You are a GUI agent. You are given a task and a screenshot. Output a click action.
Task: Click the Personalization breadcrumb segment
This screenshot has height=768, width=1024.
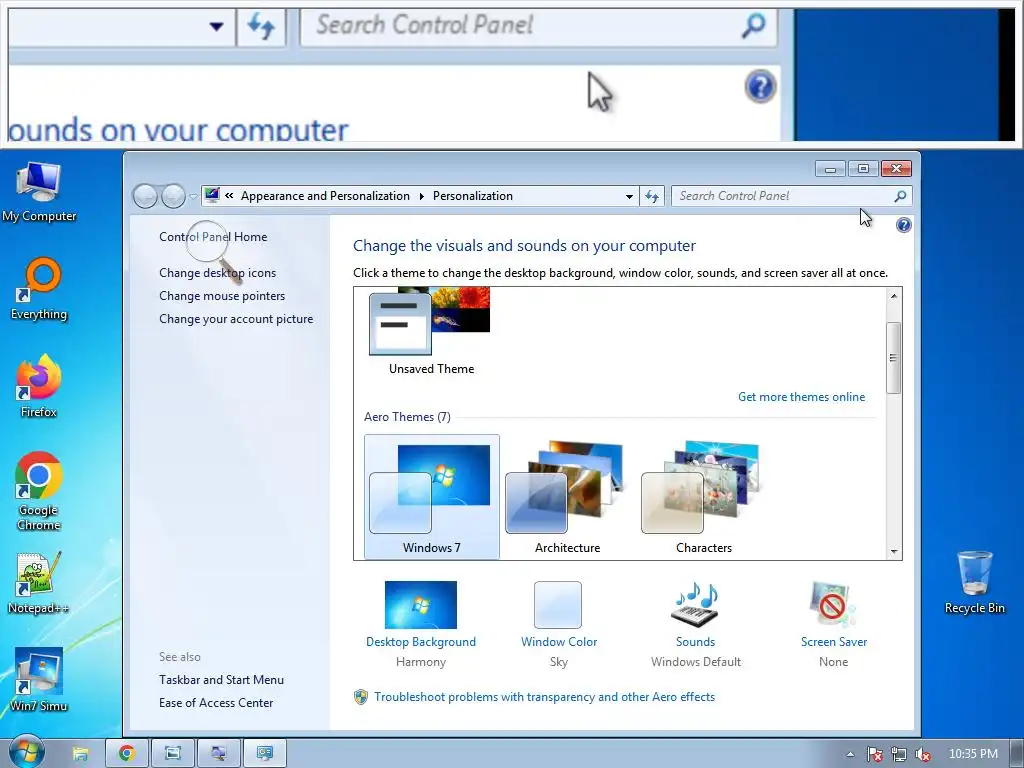(473, 196)
